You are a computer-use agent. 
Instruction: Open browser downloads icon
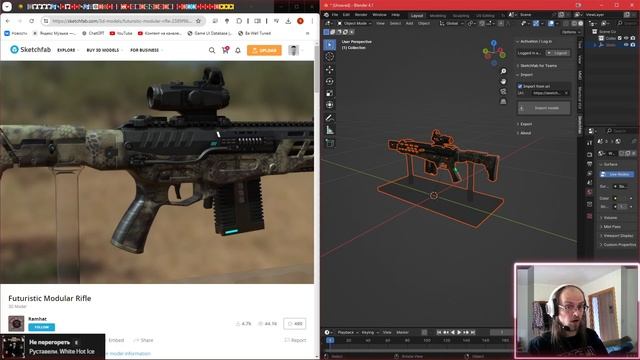[x=288, y=21]
